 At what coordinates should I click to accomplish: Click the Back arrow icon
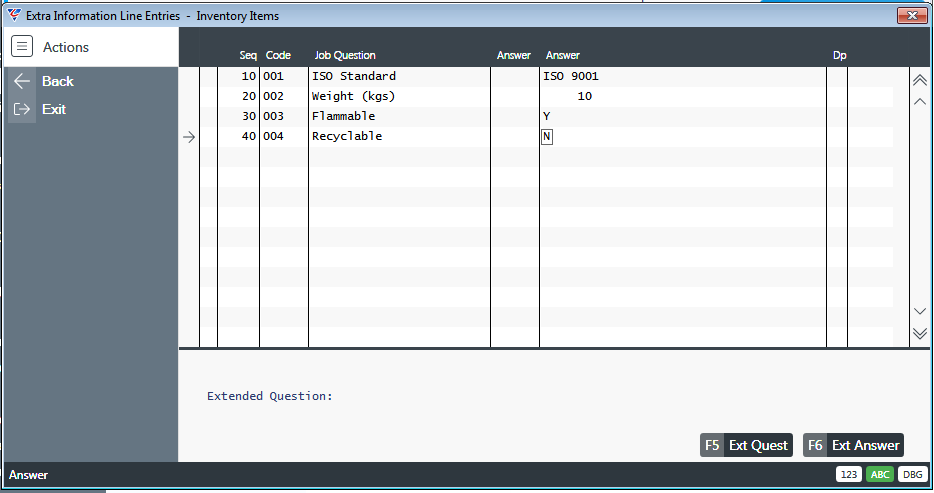tap(22, 81)
